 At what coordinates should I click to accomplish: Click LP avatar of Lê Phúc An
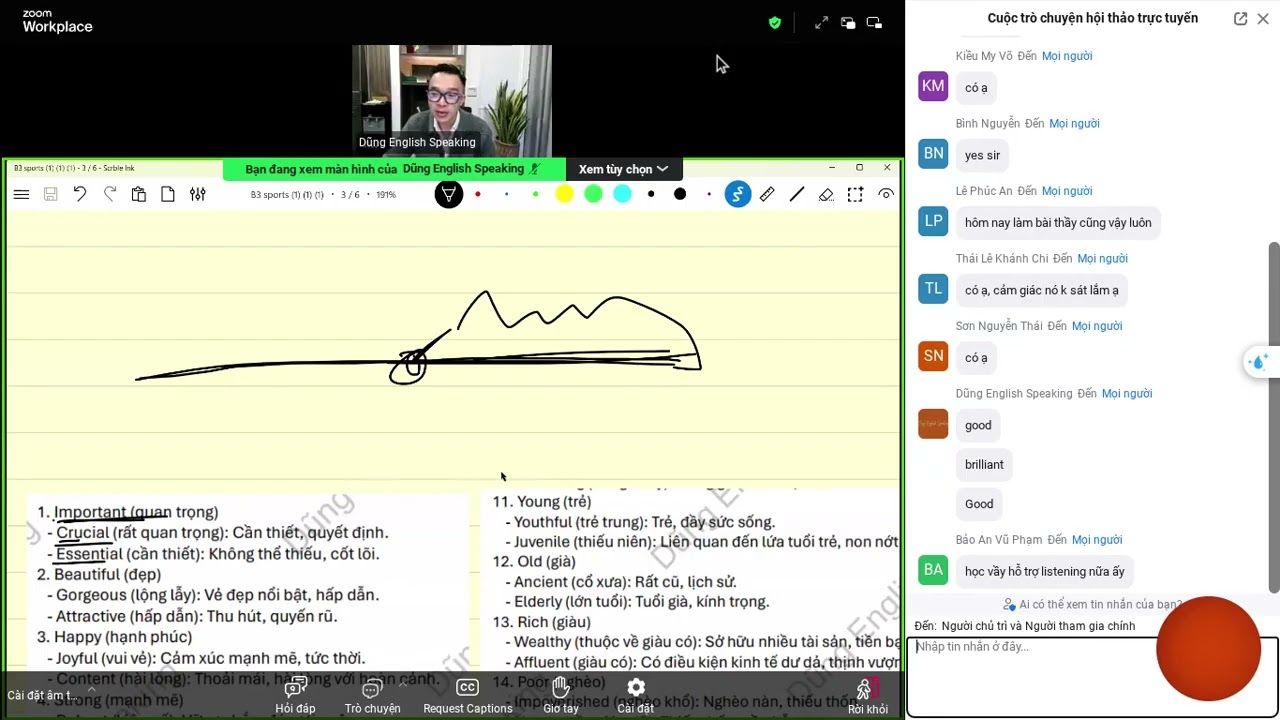click(x=933, y=221)
